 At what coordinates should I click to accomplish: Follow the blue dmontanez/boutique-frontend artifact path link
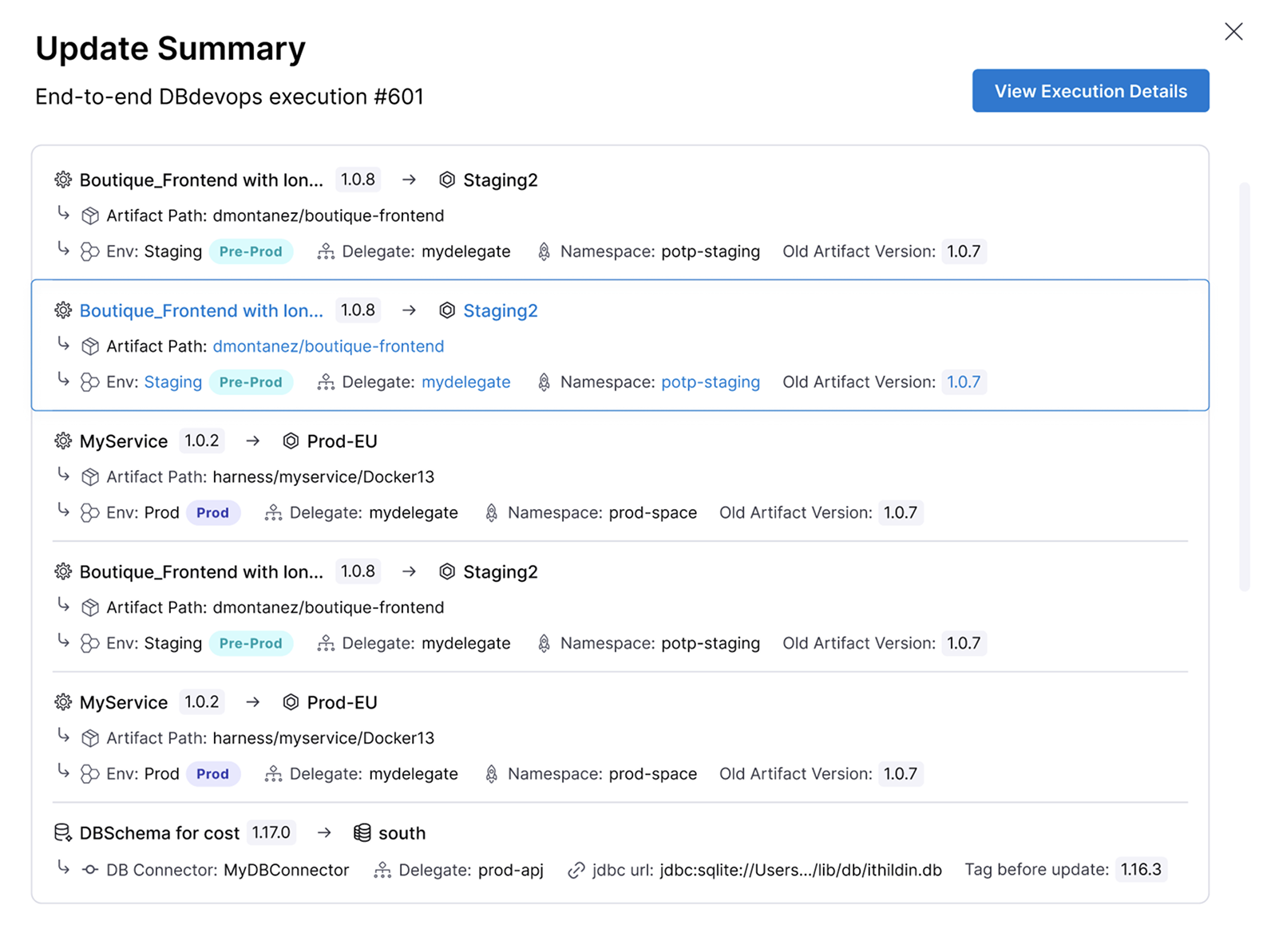point(328,346)
